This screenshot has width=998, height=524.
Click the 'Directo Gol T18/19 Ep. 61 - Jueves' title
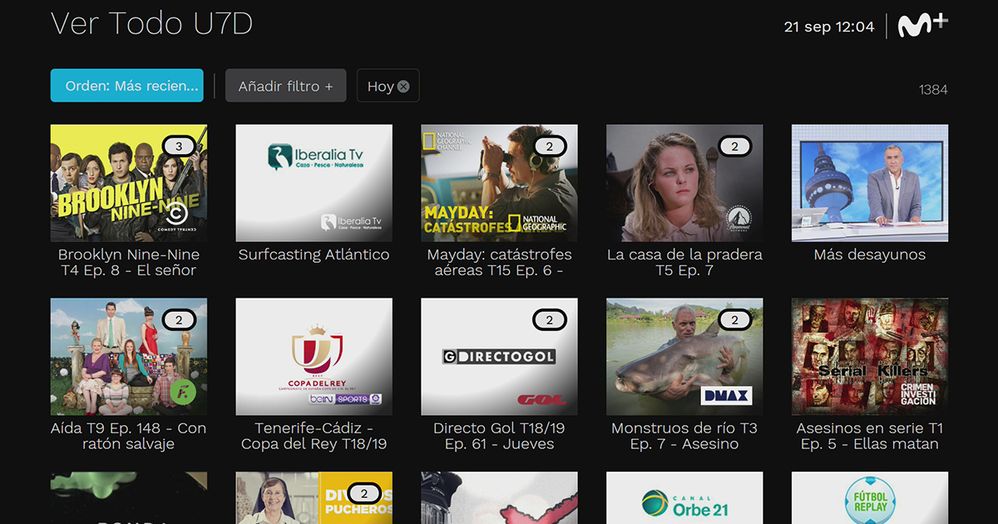499,436
